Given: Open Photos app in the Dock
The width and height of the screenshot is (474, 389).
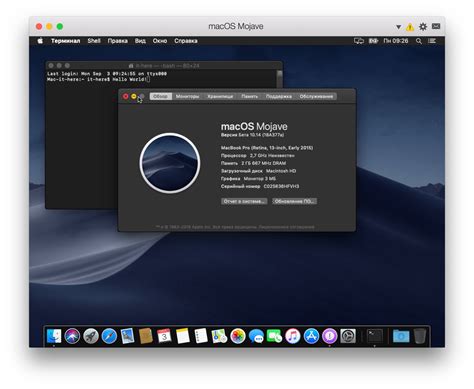Looking at the screenshot, I should coord(238,336).
